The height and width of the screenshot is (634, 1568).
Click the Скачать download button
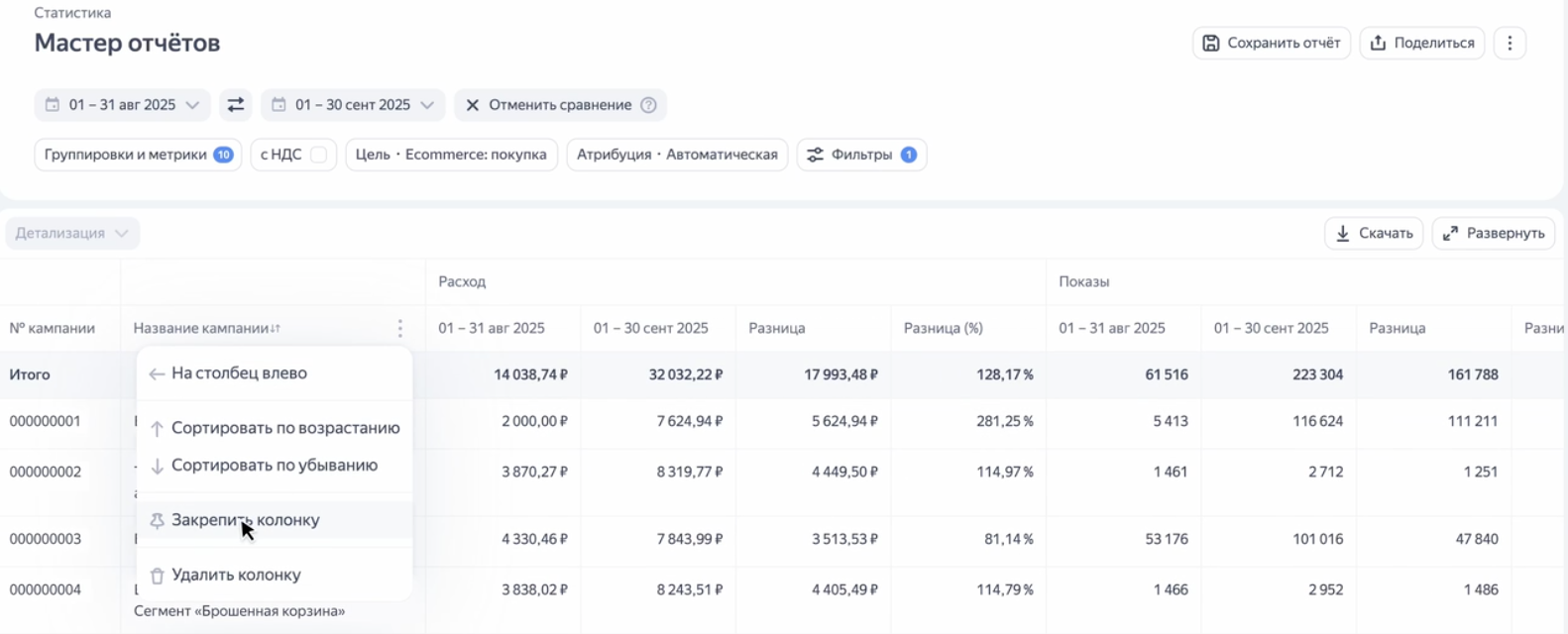(x=1374, y=233)
